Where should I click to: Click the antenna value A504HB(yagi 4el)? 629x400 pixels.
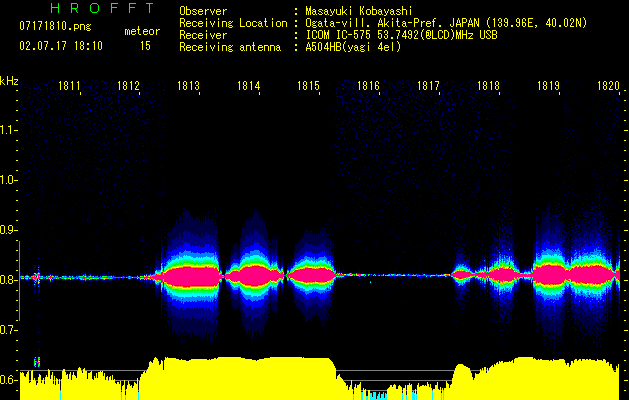(353, 47)
